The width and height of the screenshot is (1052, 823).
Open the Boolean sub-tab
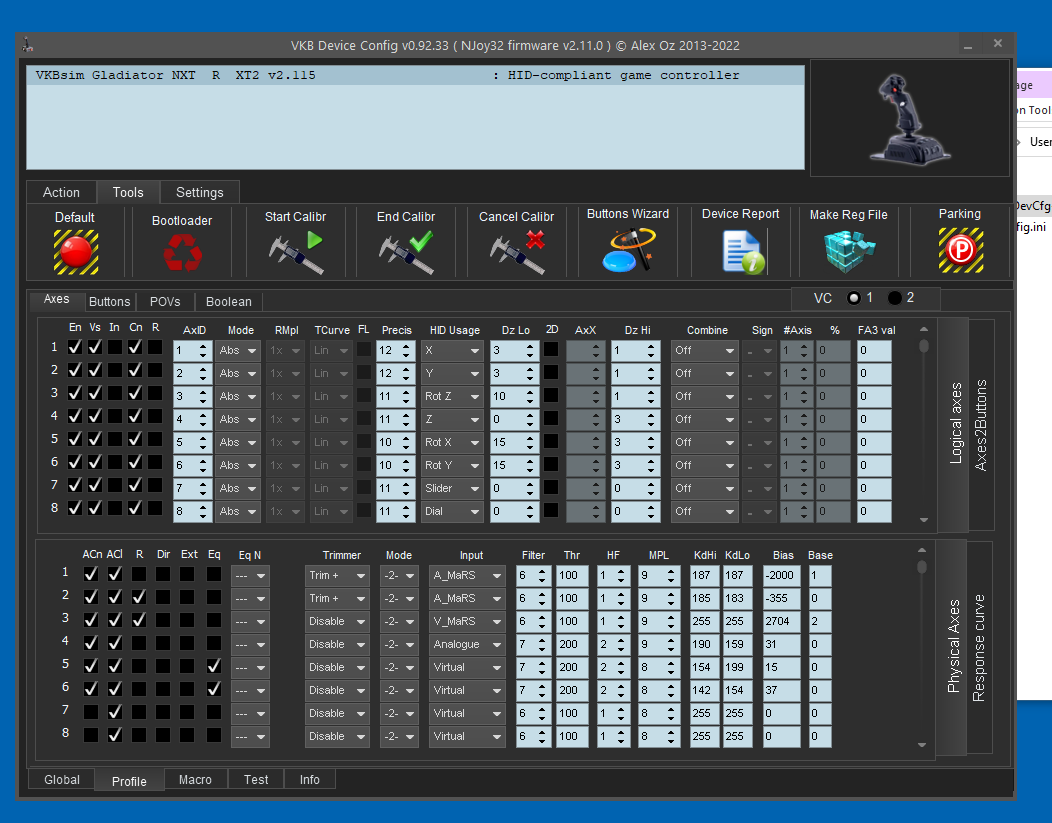229,302
